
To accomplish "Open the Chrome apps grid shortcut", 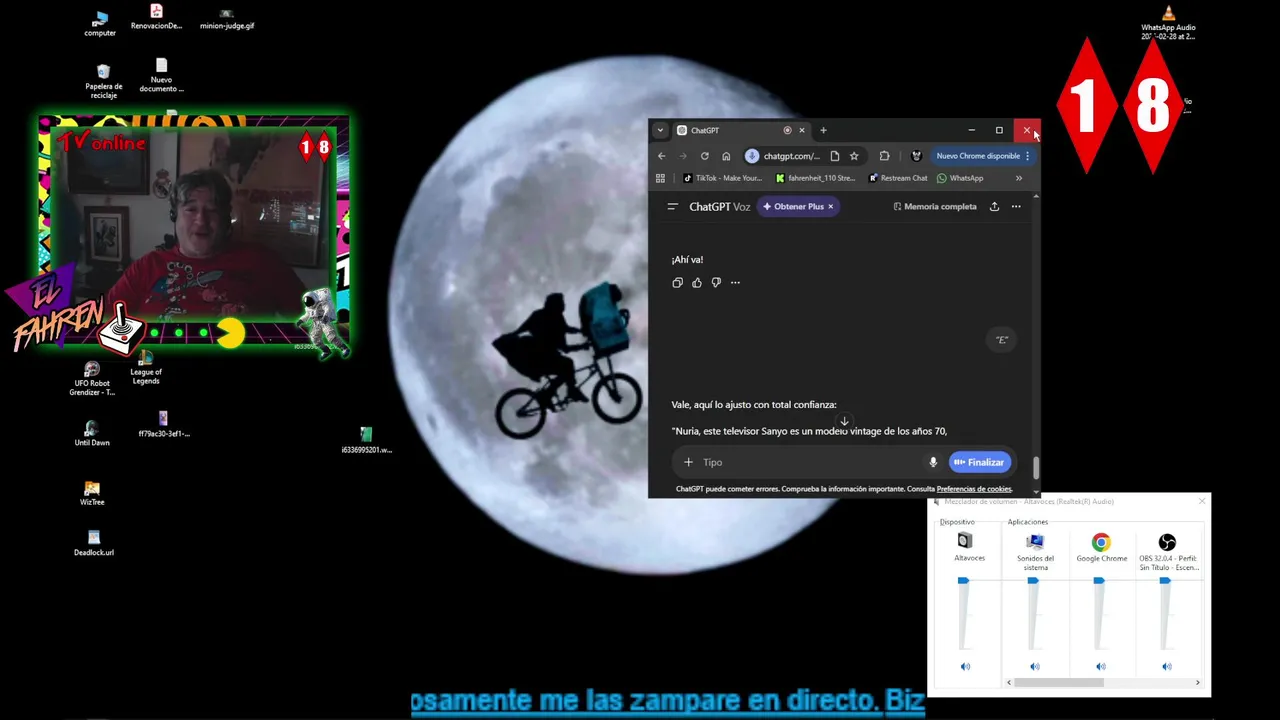I will pyautogui.click(x=660, y=178).
